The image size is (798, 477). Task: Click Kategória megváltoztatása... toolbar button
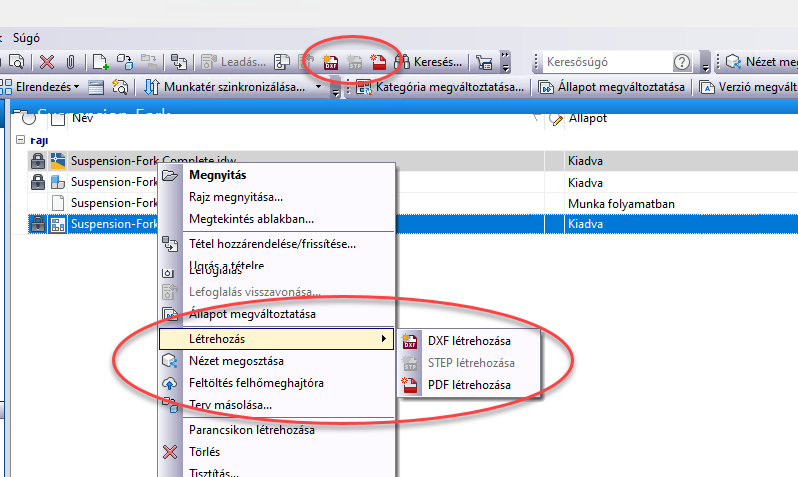(440, 87)
